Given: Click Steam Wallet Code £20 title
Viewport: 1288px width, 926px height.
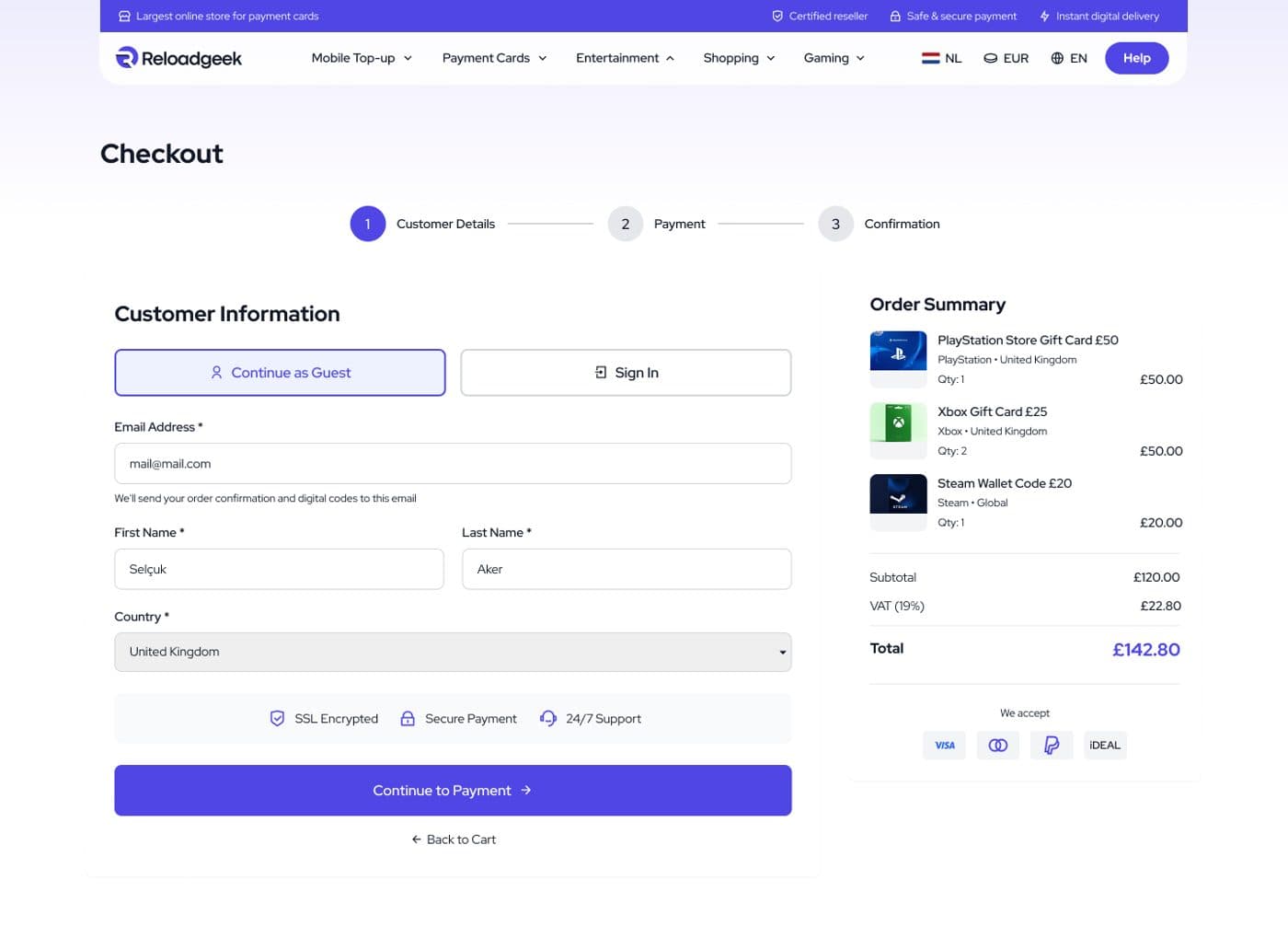Looking at the screenshot, I should [1004, 483].
